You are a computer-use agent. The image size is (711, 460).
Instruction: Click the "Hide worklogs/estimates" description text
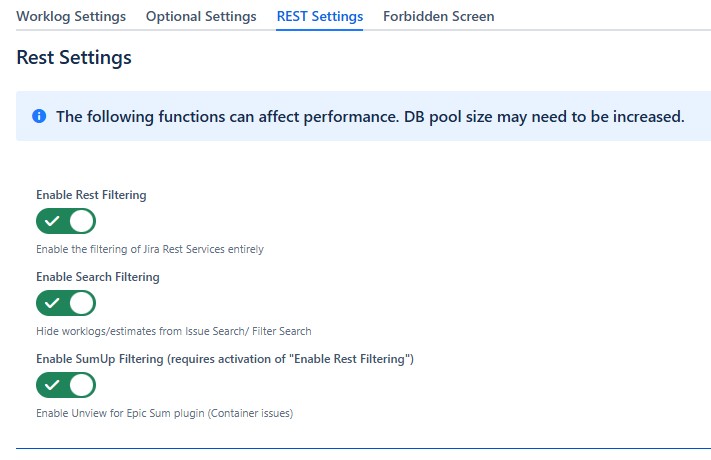coord(174,331)
